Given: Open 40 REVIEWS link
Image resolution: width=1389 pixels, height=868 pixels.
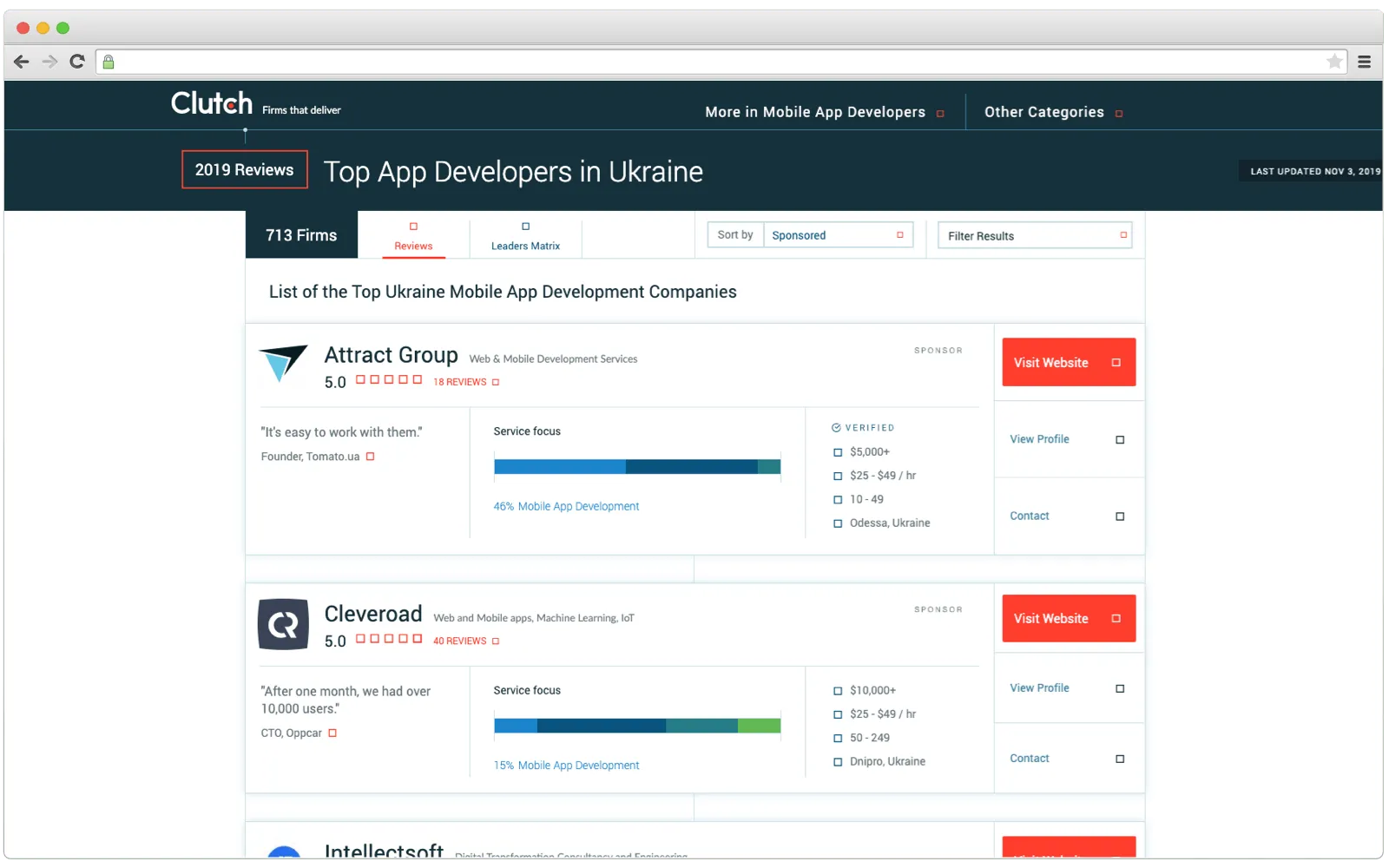Looking at the screenshot, I should [x=460, y=641].
